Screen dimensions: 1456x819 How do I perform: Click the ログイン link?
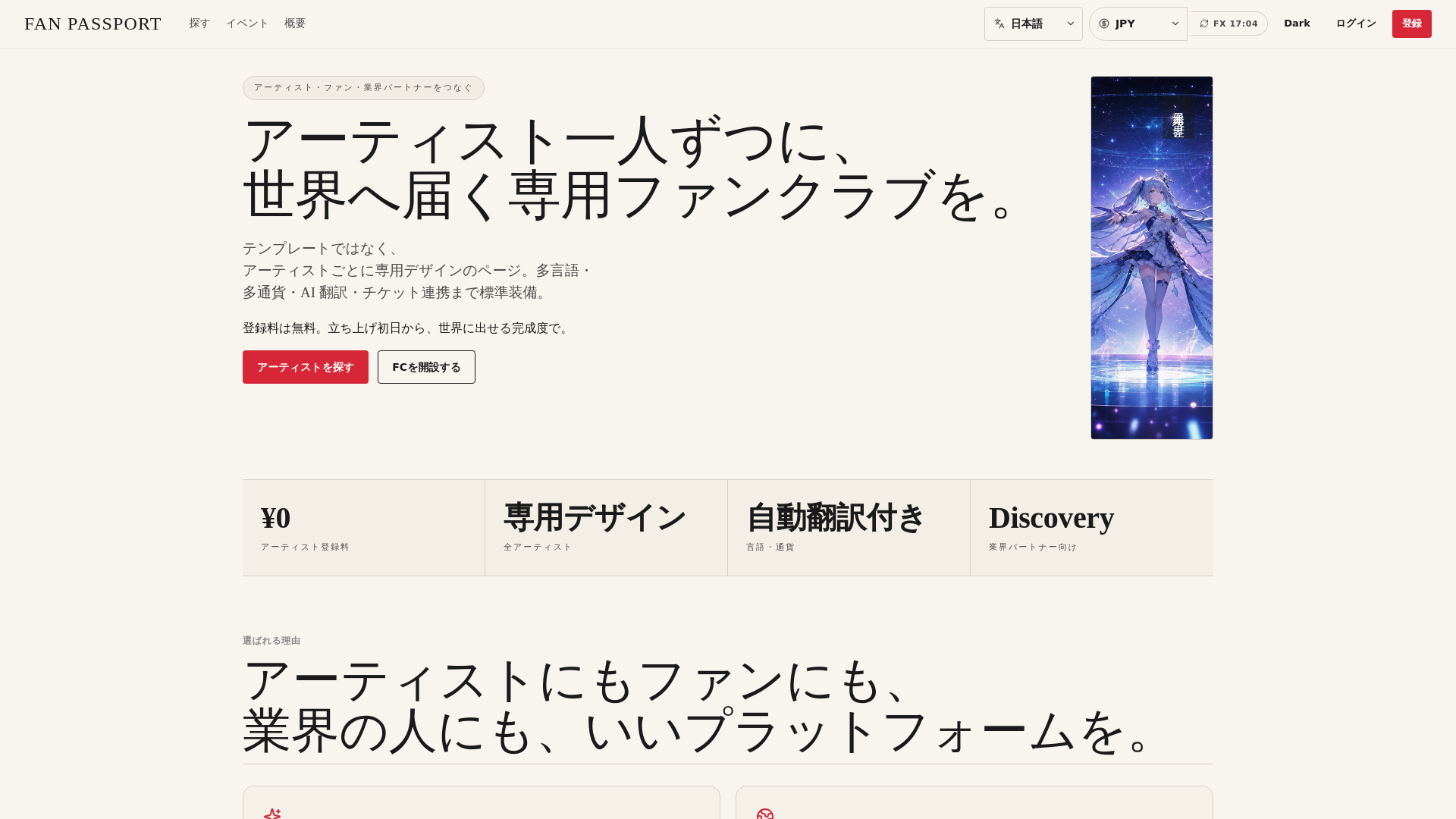tap(1356, 24)
